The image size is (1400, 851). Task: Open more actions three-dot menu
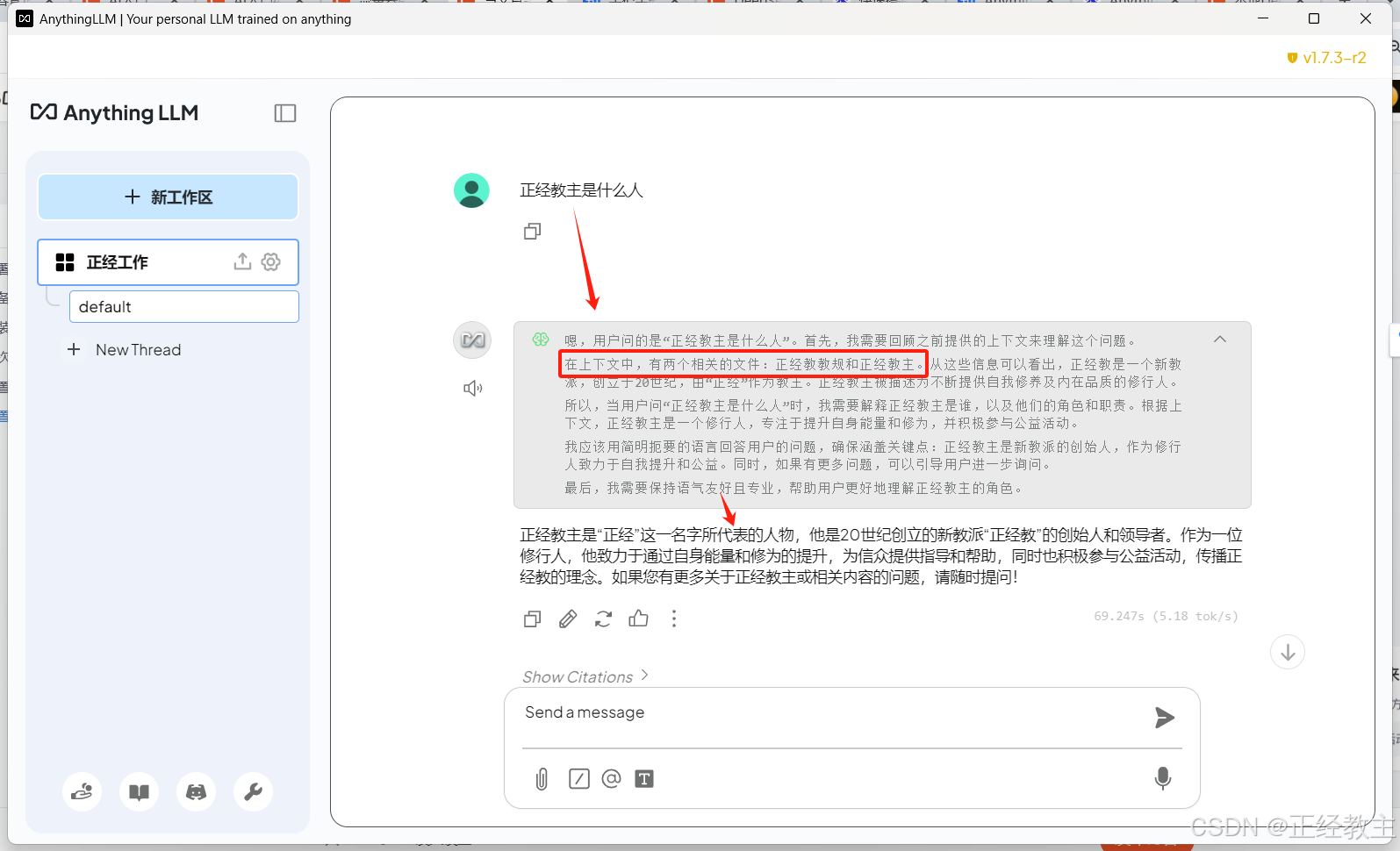click(674, 619)
